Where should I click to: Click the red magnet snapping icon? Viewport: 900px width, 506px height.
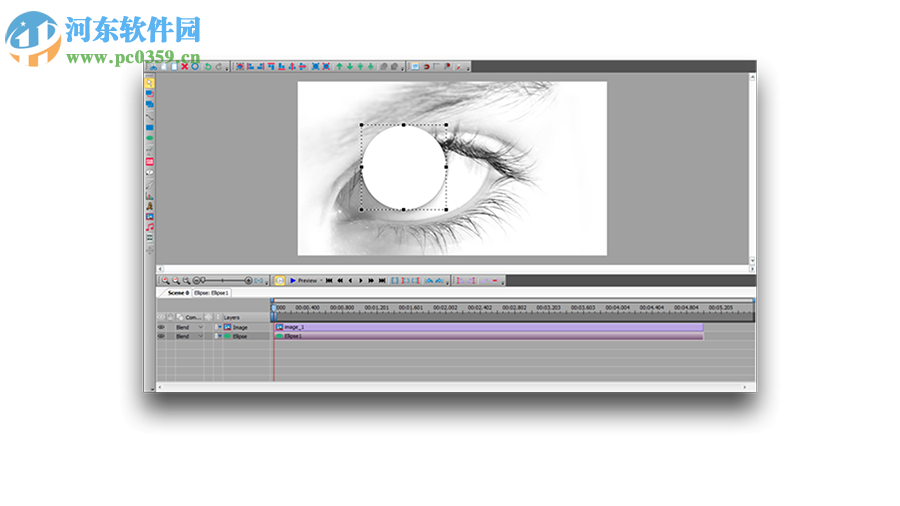tap(426, 67)
